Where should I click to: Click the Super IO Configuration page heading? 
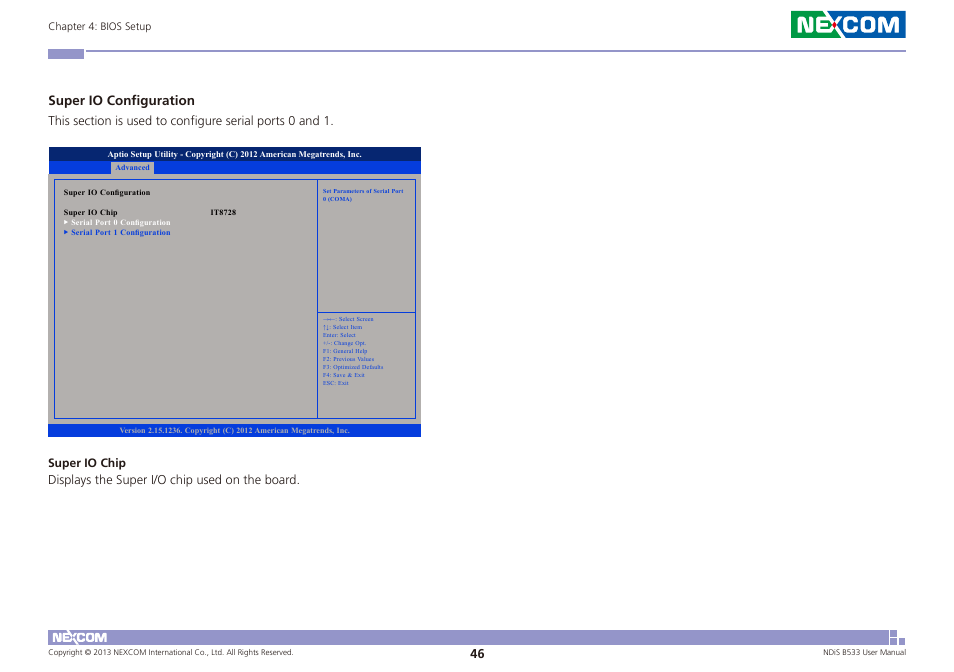[x=122, y=100]
